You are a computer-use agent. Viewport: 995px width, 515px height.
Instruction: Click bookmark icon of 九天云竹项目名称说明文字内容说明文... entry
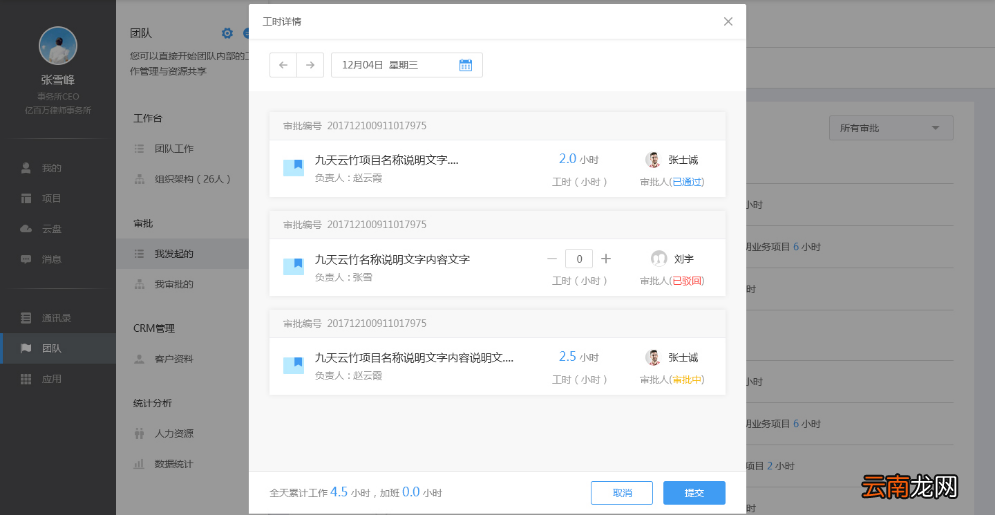[x=293, y=365]
